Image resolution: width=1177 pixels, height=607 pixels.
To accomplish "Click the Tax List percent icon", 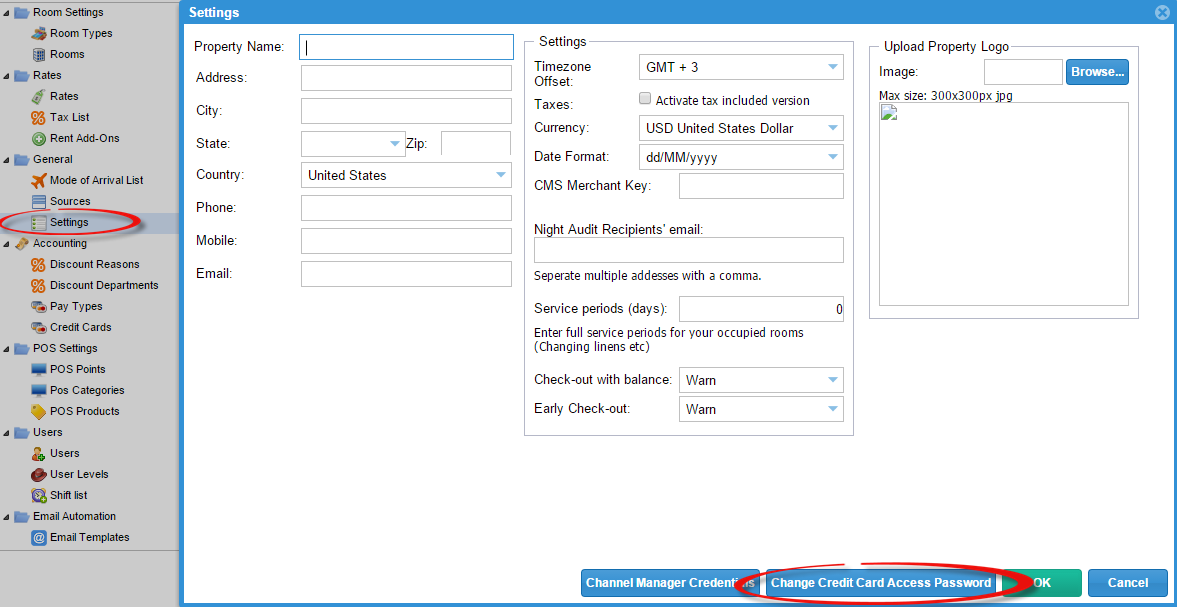I will [x=39, y=117].
